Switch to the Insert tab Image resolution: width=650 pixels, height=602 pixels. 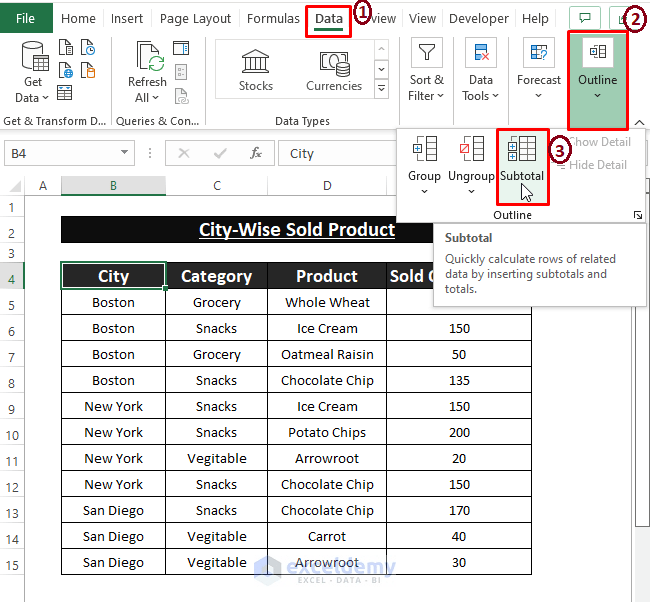pyautogui.click(x=126, y=18)
